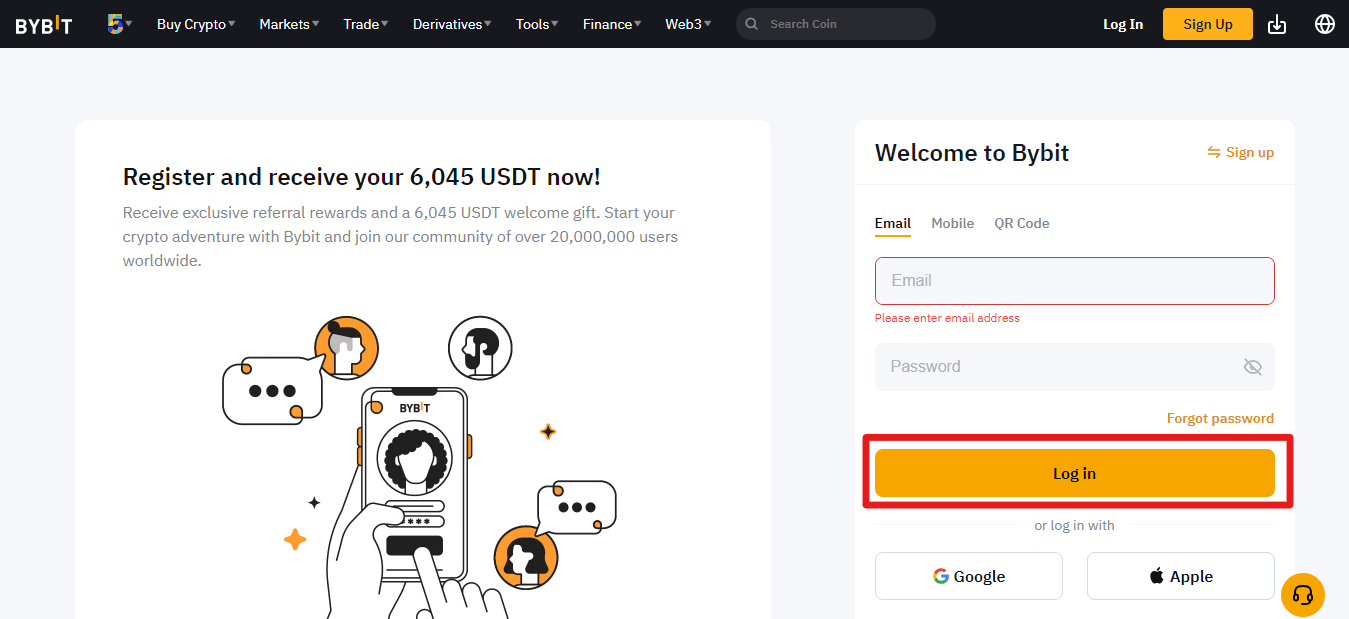Open the colorful 5th anniversary icon menu
1349x619 pixels.
pos(120,24)
